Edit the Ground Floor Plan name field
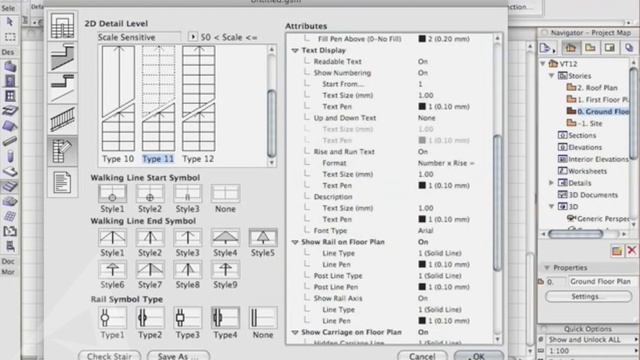The image size is (640, 360). pos(600,282)
